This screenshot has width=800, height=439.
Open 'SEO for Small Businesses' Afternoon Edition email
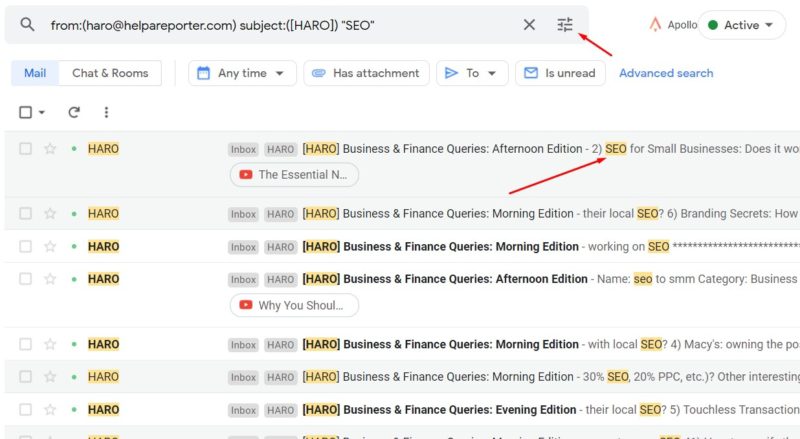tap(402, 164)
